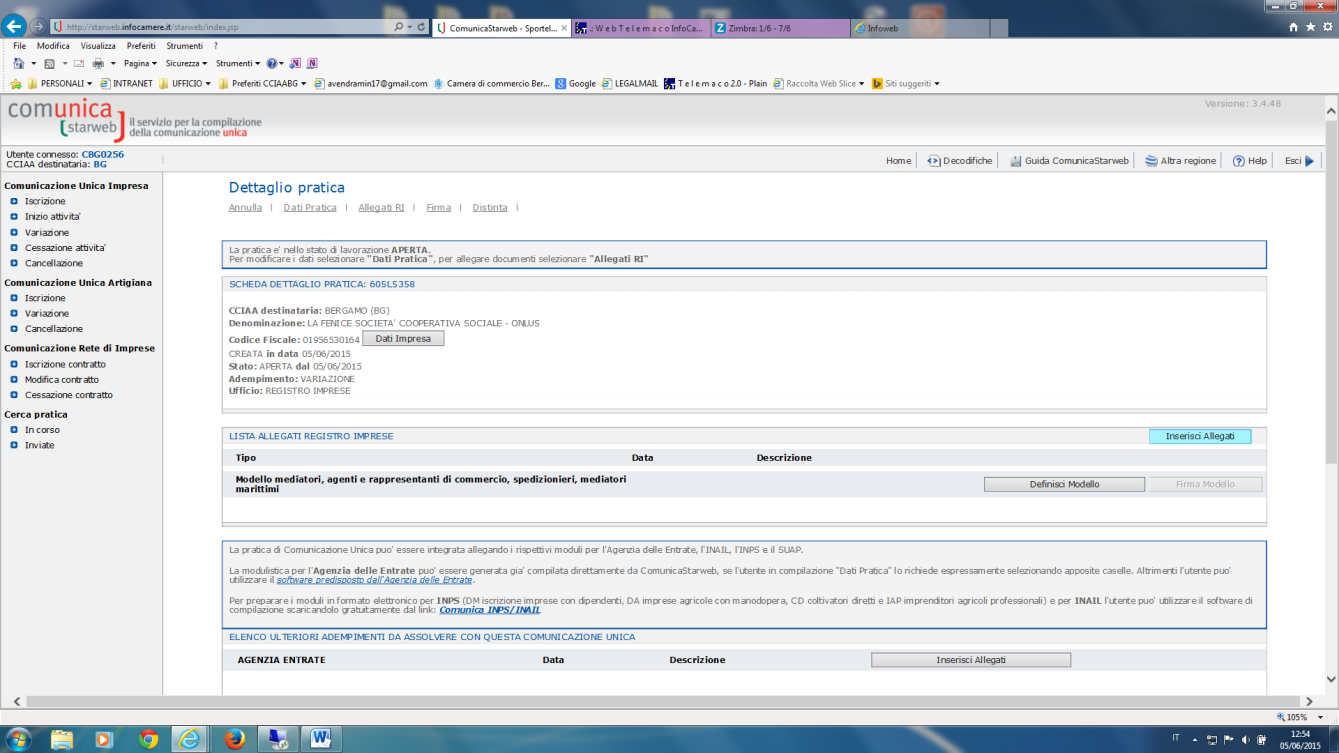Expand the PERSONALI favorites folder
The height and width of the screenshot is (753, 1339).
(x=60, y=84)
